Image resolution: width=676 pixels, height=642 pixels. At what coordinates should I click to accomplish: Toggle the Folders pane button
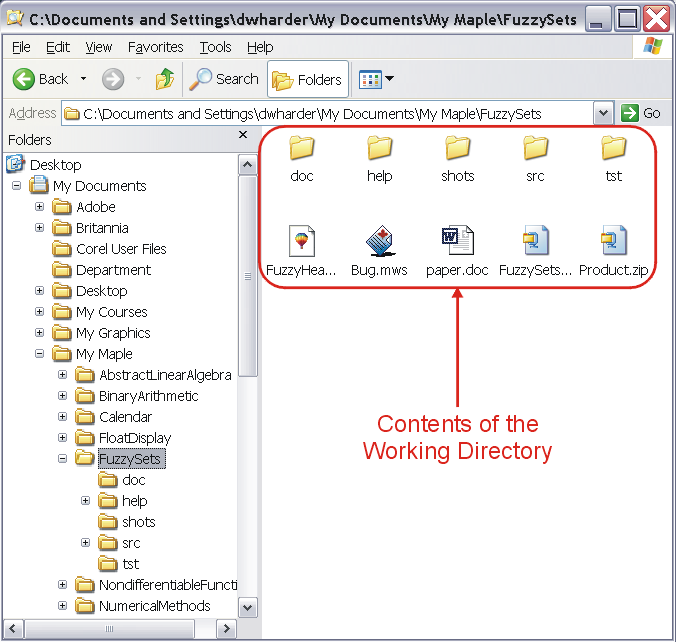[x=308, y=79]
